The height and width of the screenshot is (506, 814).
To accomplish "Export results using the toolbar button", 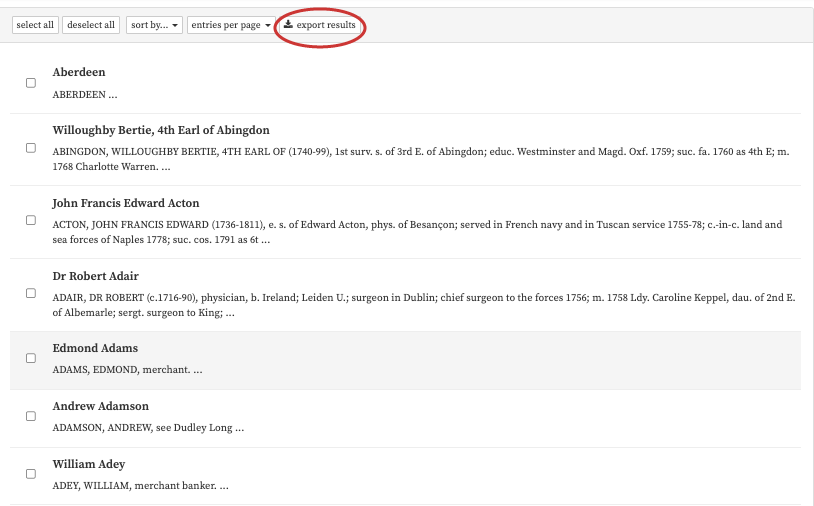I will tap(320, 25).
